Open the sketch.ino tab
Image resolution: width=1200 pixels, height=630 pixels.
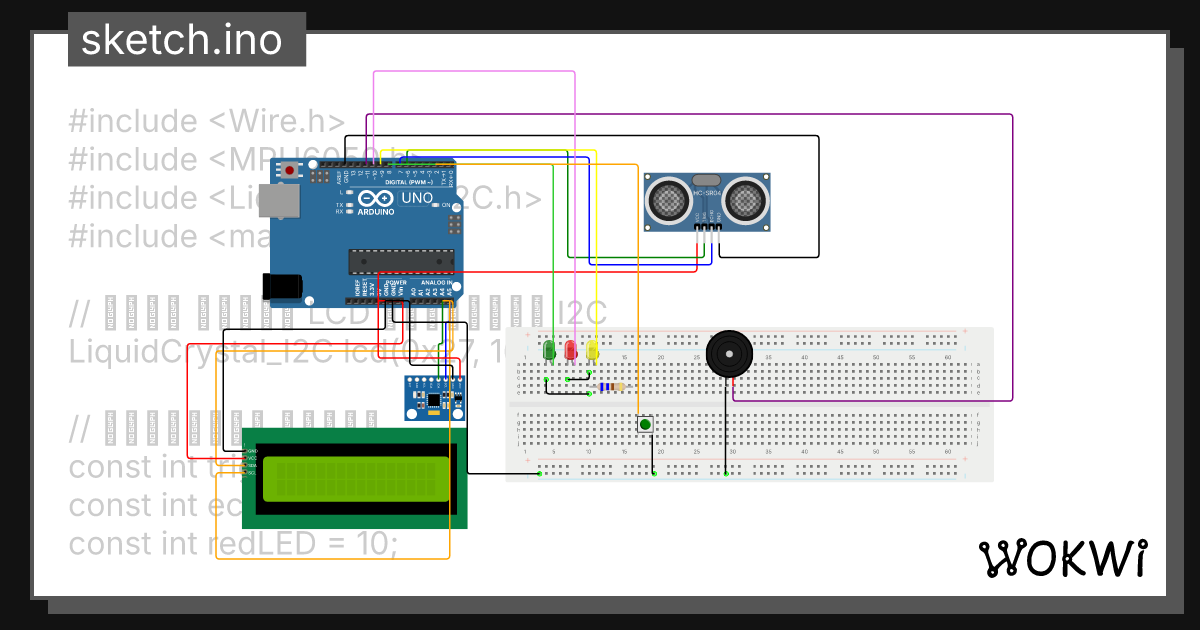[x=187, y=40]
